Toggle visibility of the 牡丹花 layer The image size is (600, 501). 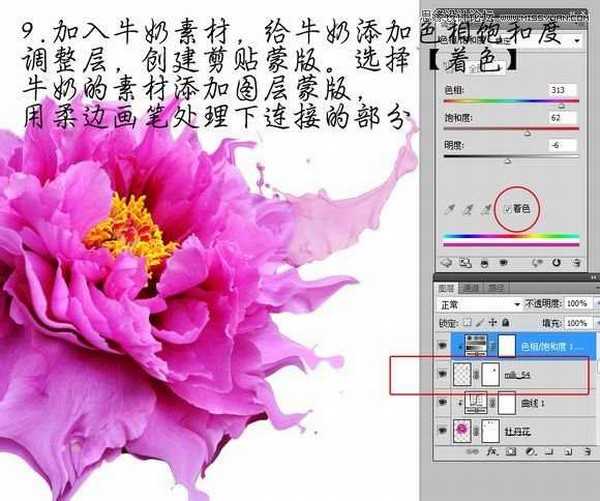click(x=443, y=431)
